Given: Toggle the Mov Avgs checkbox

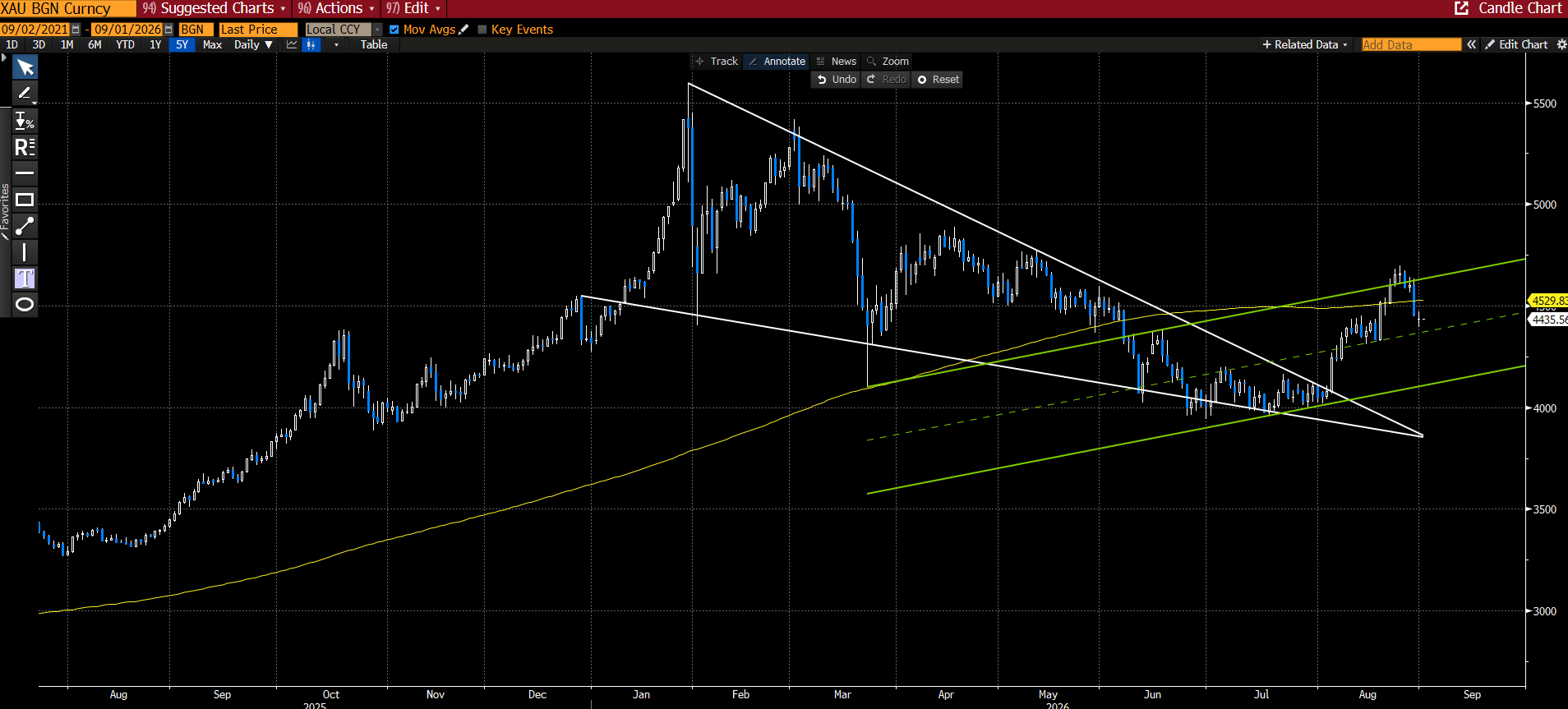Looking at the screenshot, I should (x=394, y=30).
